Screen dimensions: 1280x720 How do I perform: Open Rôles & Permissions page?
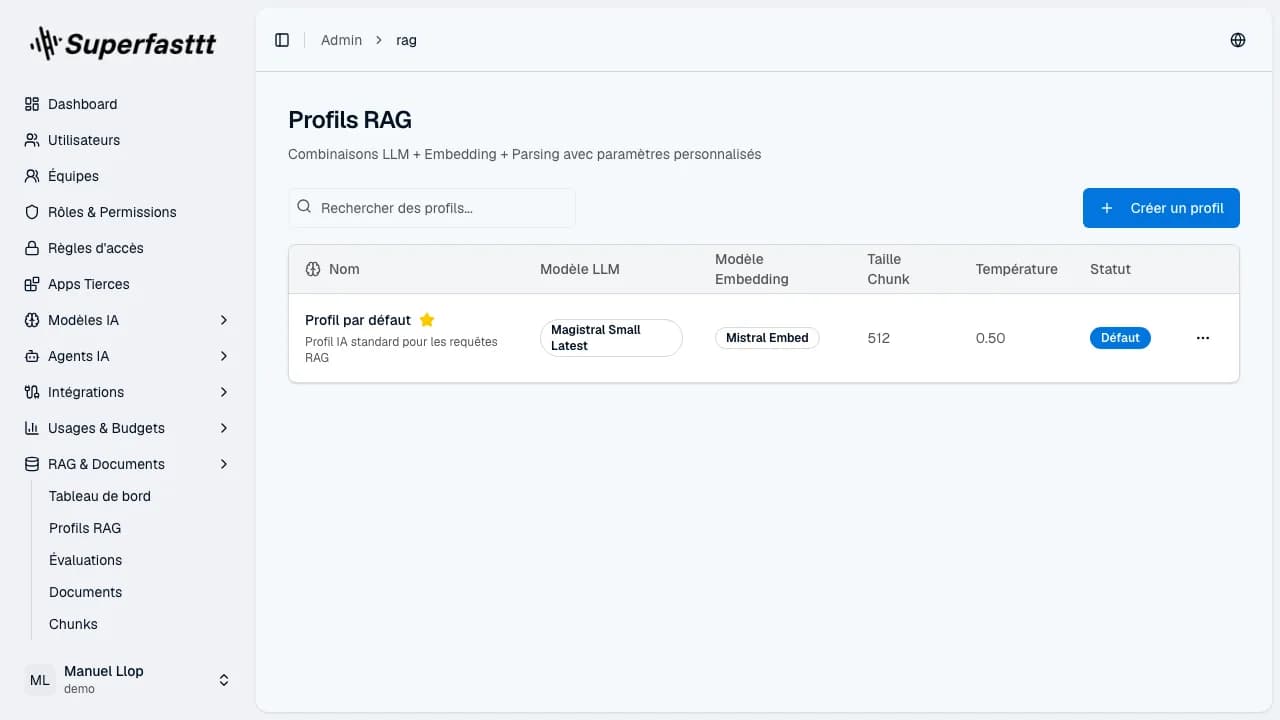pyautogui.click(x=128, y=212)
